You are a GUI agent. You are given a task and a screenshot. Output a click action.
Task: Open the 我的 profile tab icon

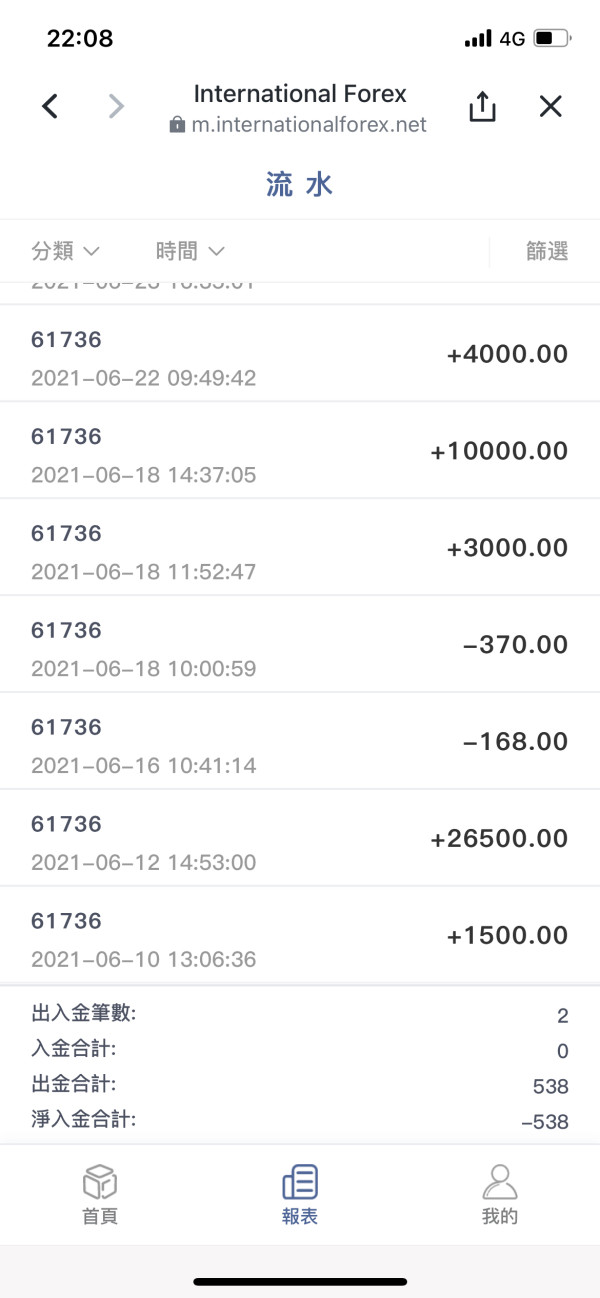[x=499, y=1182]
